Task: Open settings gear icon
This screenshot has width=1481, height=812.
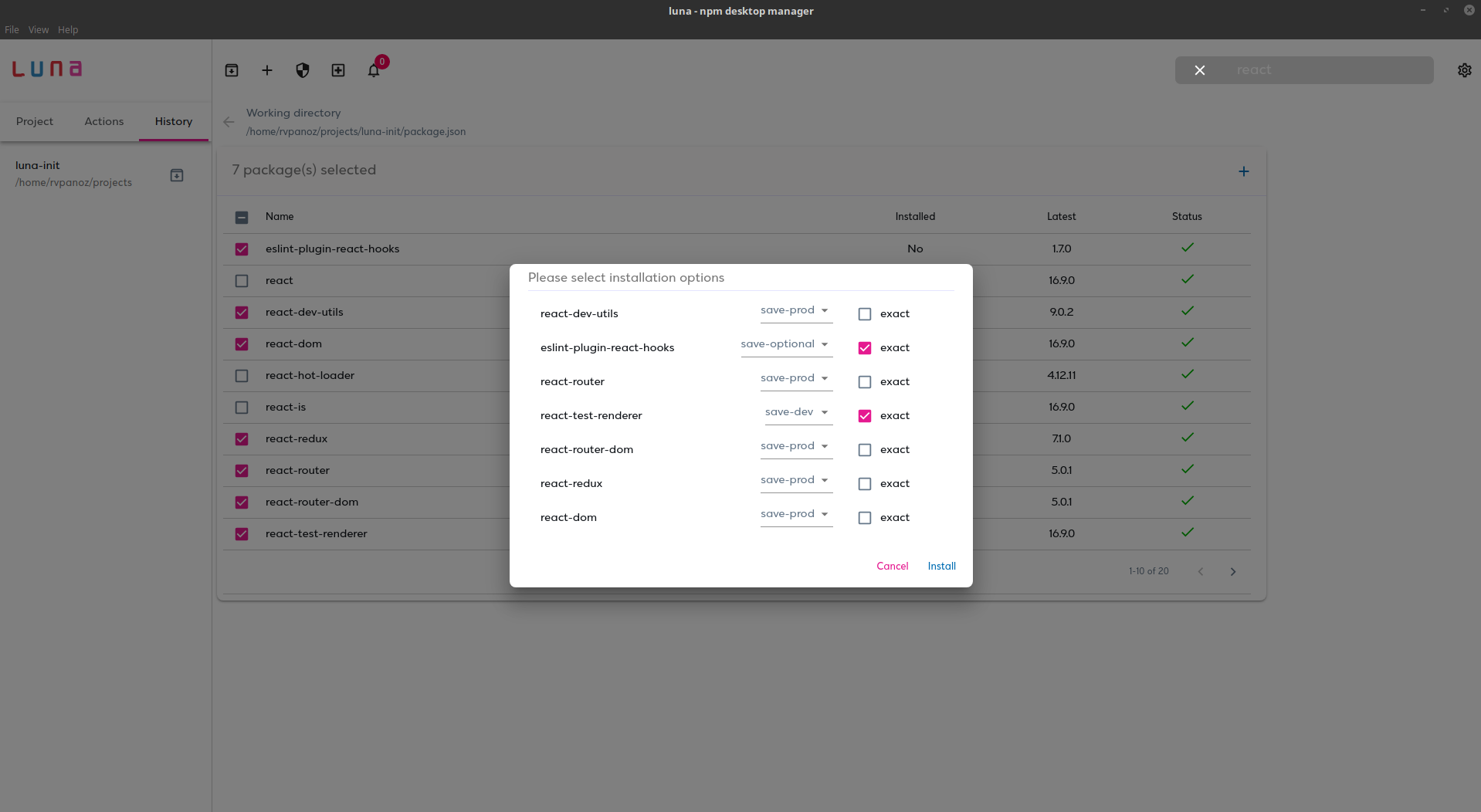Action: pyautogui.click(x=1465, y=70)
